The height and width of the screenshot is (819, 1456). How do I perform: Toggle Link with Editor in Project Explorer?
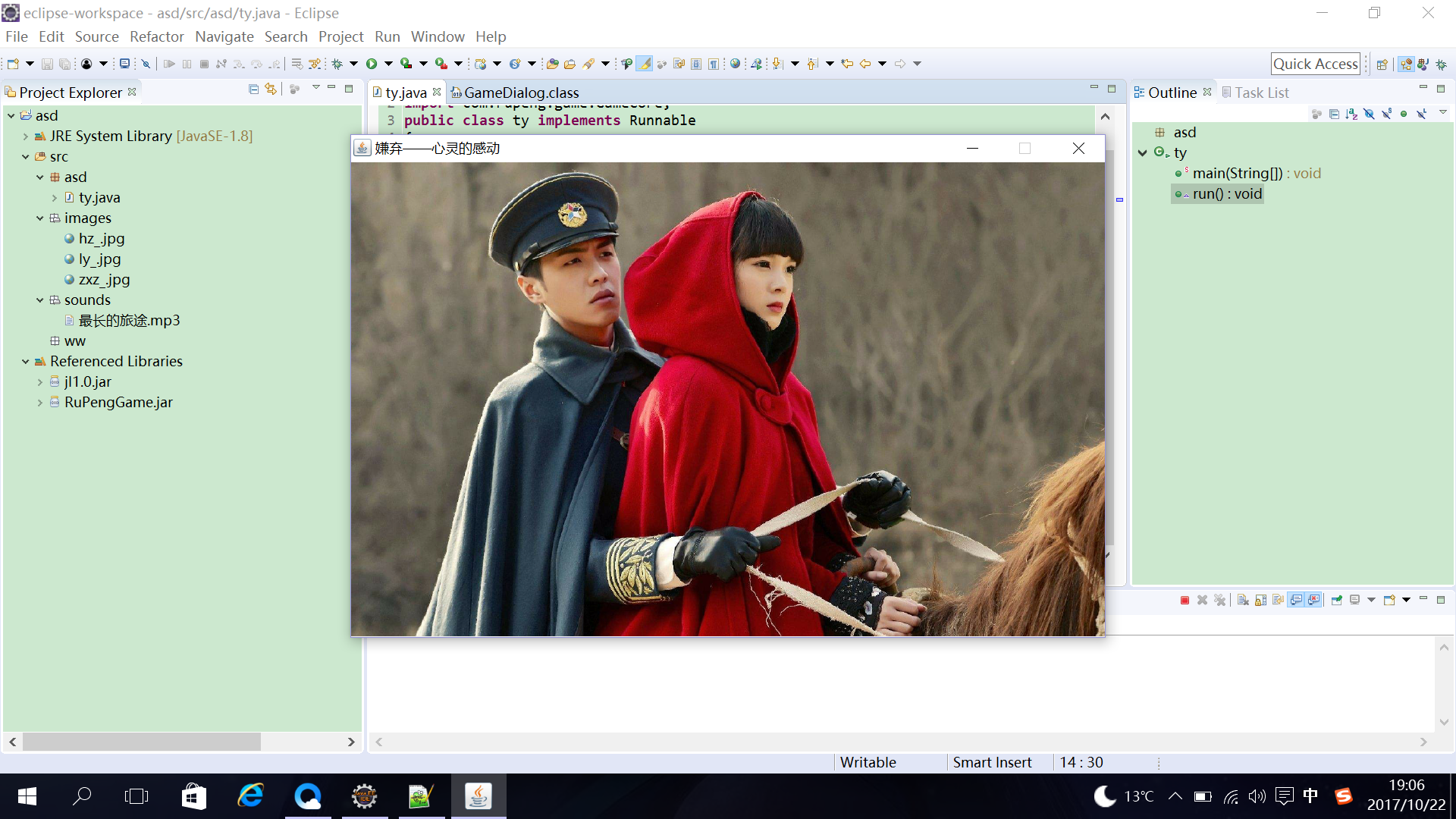point(271,89)
